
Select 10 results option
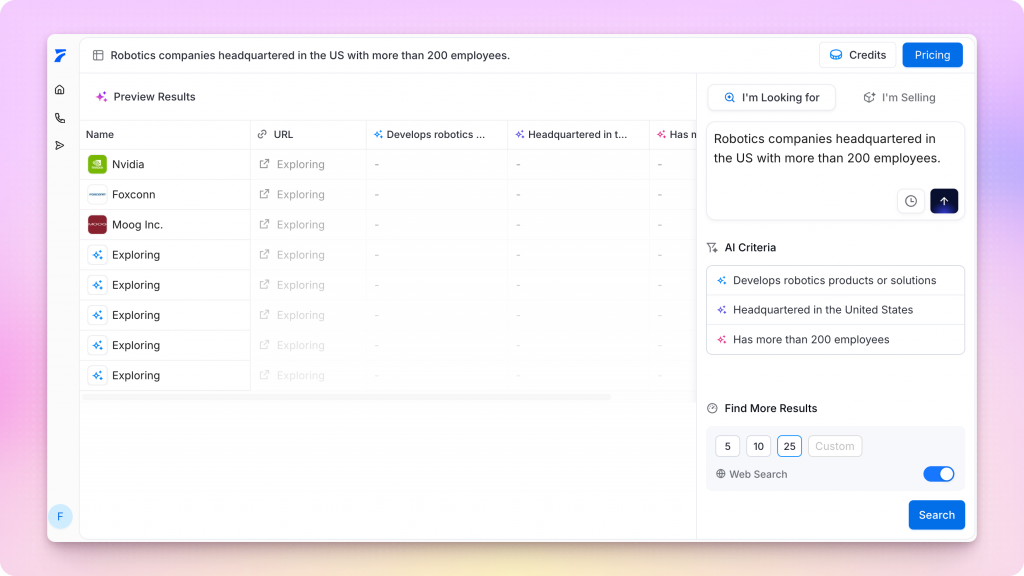point(758,446)
